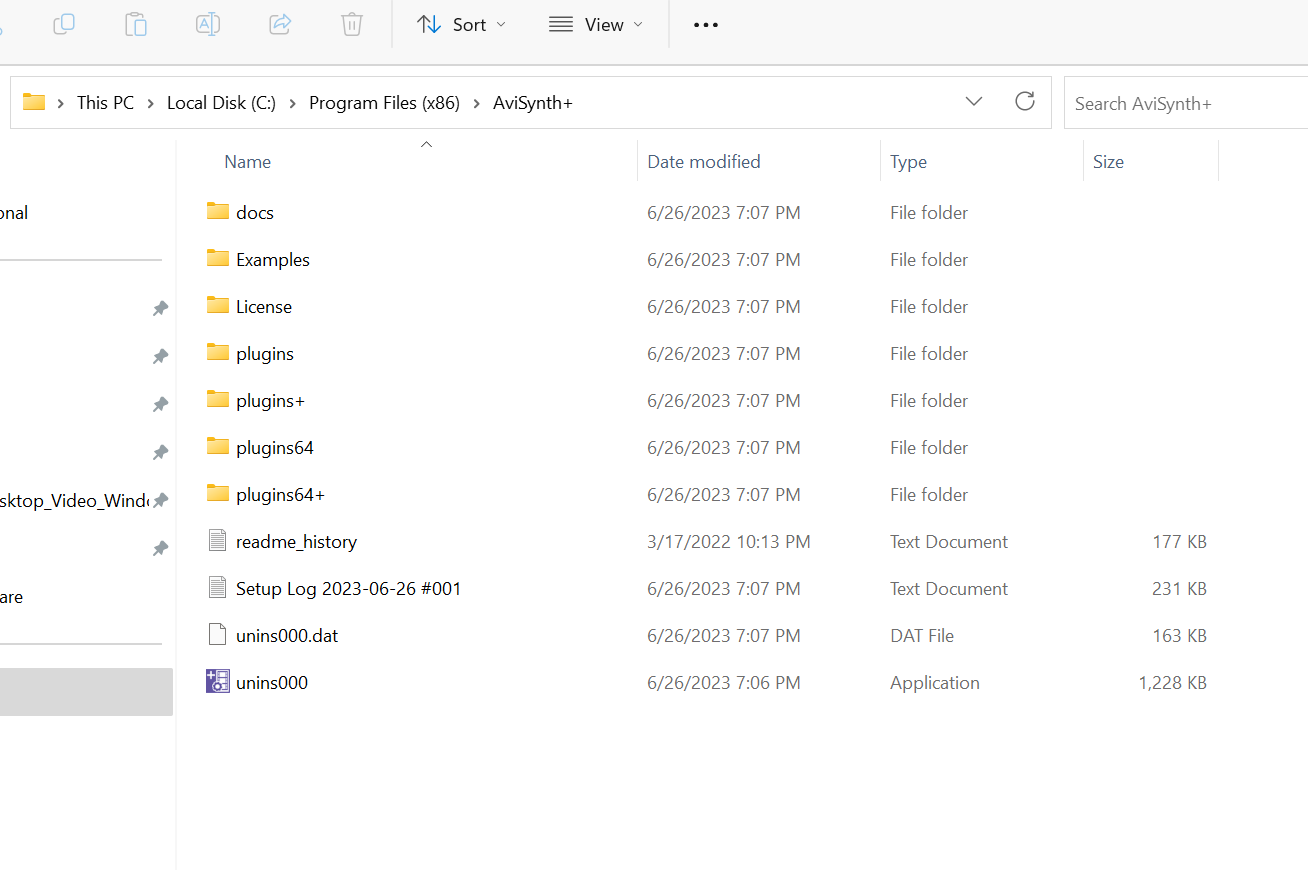This screenshot has height=870, width=1308.
Task: Click the 6/26/2023 7:06 PM date cell
Action: (724, 683)
